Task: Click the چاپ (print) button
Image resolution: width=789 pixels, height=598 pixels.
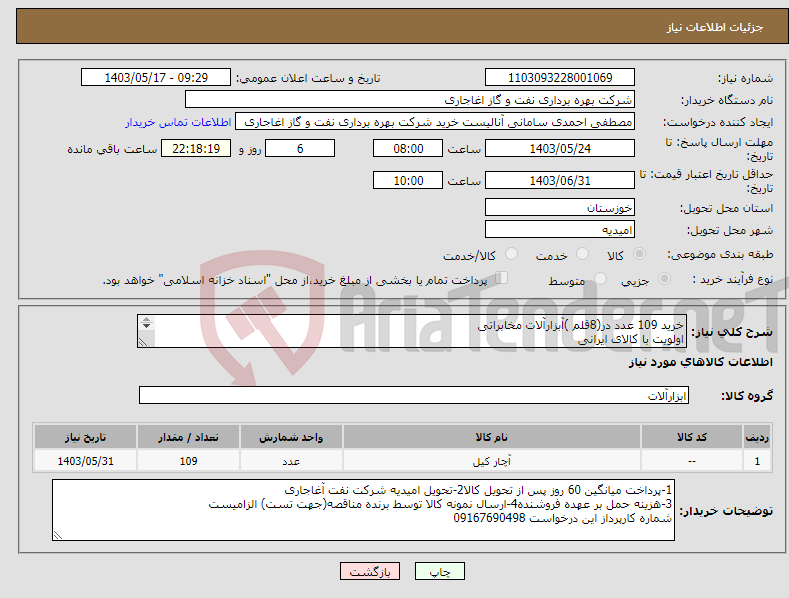Action: [439, 571]
